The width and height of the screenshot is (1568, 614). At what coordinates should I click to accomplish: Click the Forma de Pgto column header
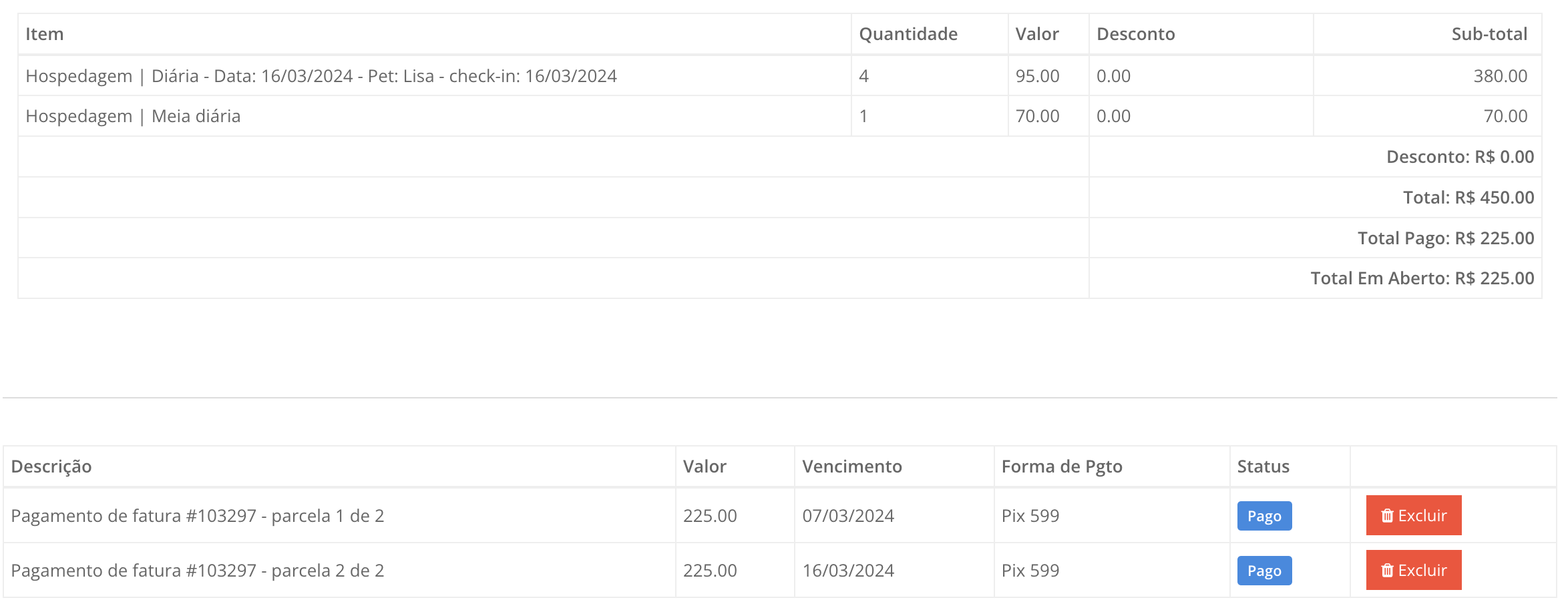(1061, 467)
